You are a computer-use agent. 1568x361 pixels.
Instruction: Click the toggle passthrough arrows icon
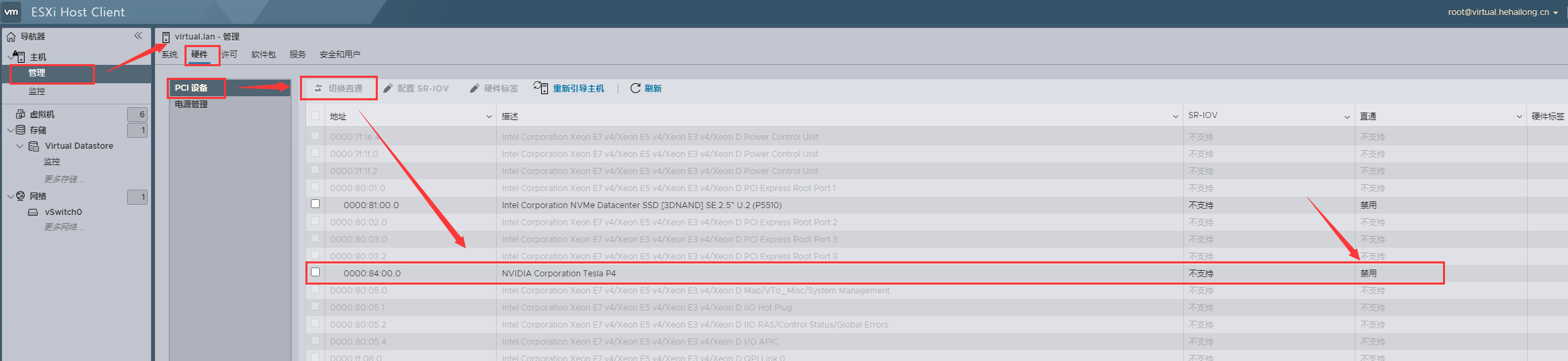tap(318, 88)
